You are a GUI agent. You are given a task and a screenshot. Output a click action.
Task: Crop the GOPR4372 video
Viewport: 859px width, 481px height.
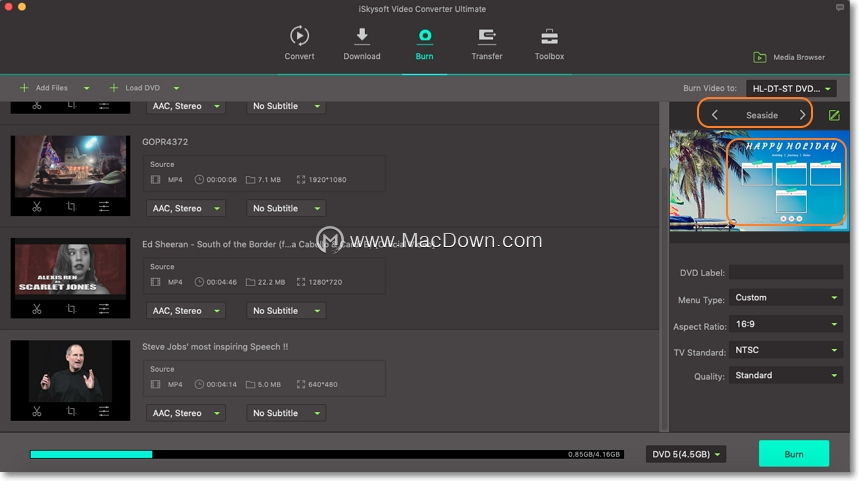click(71, 207)
